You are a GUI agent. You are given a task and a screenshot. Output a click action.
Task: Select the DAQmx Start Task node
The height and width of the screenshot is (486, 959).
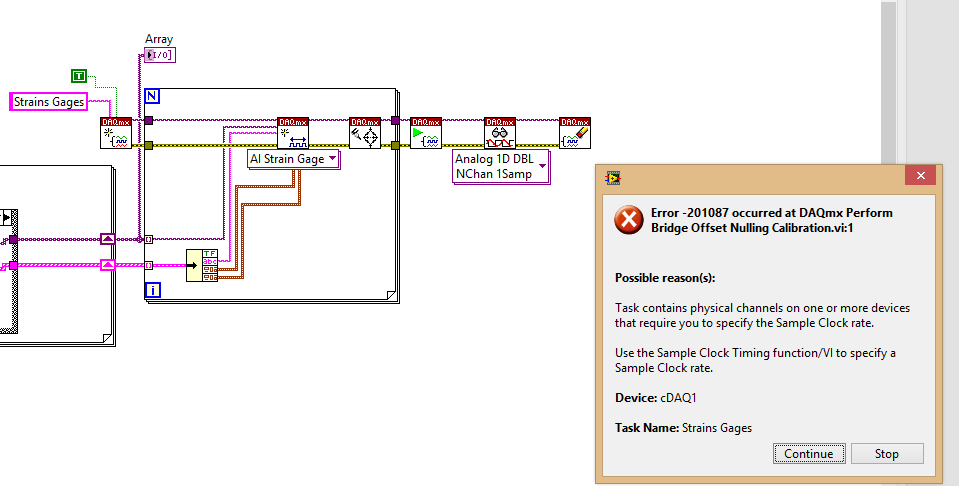point(426,133)
